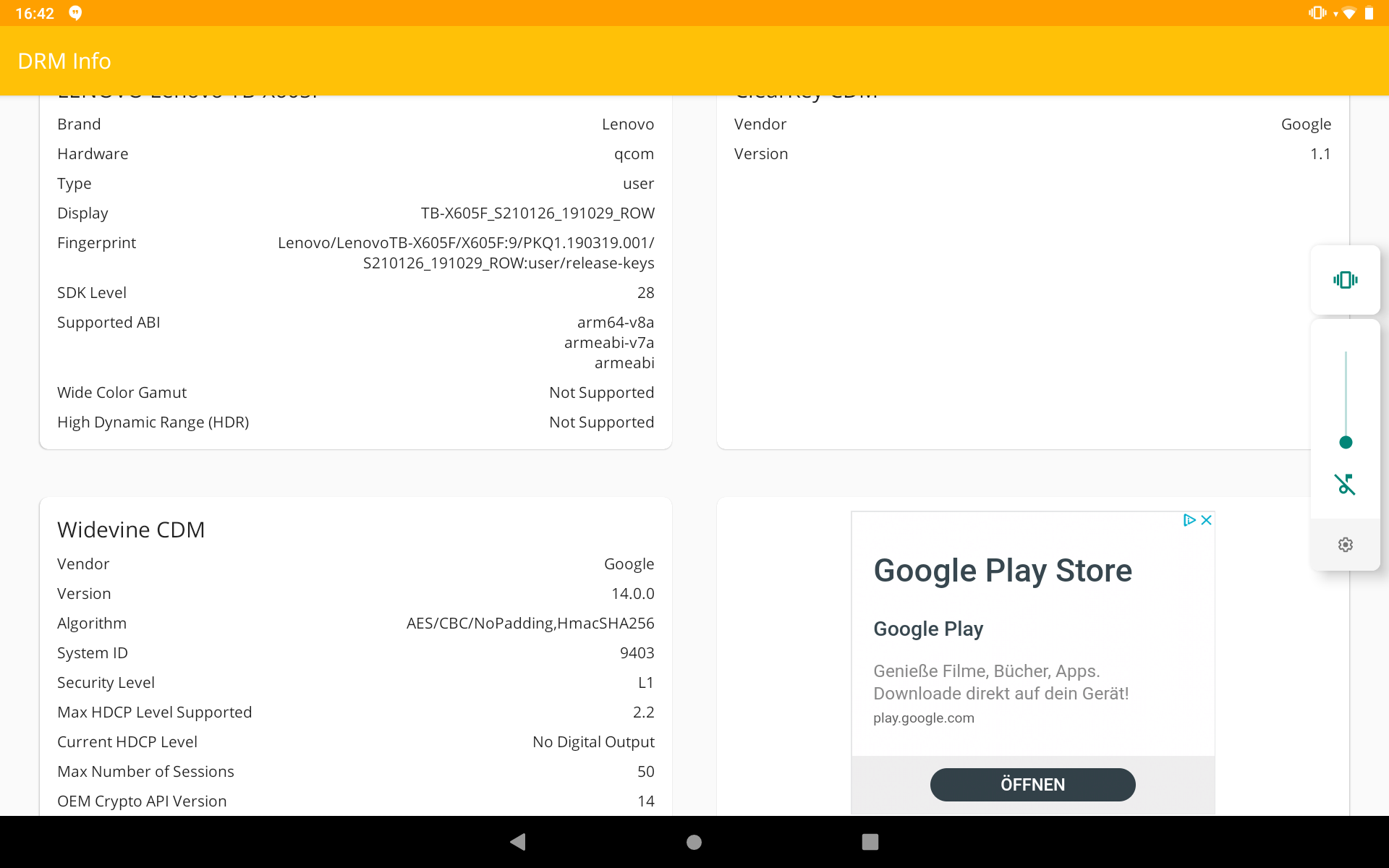Tap the battery status icon
Image resolution: width=1389 pixels, height=868 pixels.
(x=1369, y=13)
